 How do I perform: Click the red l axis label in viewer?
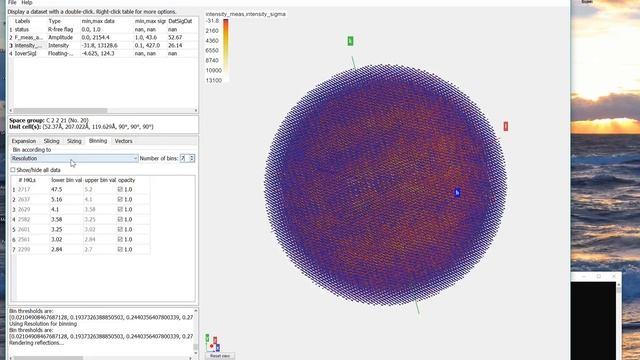point(506,127)
